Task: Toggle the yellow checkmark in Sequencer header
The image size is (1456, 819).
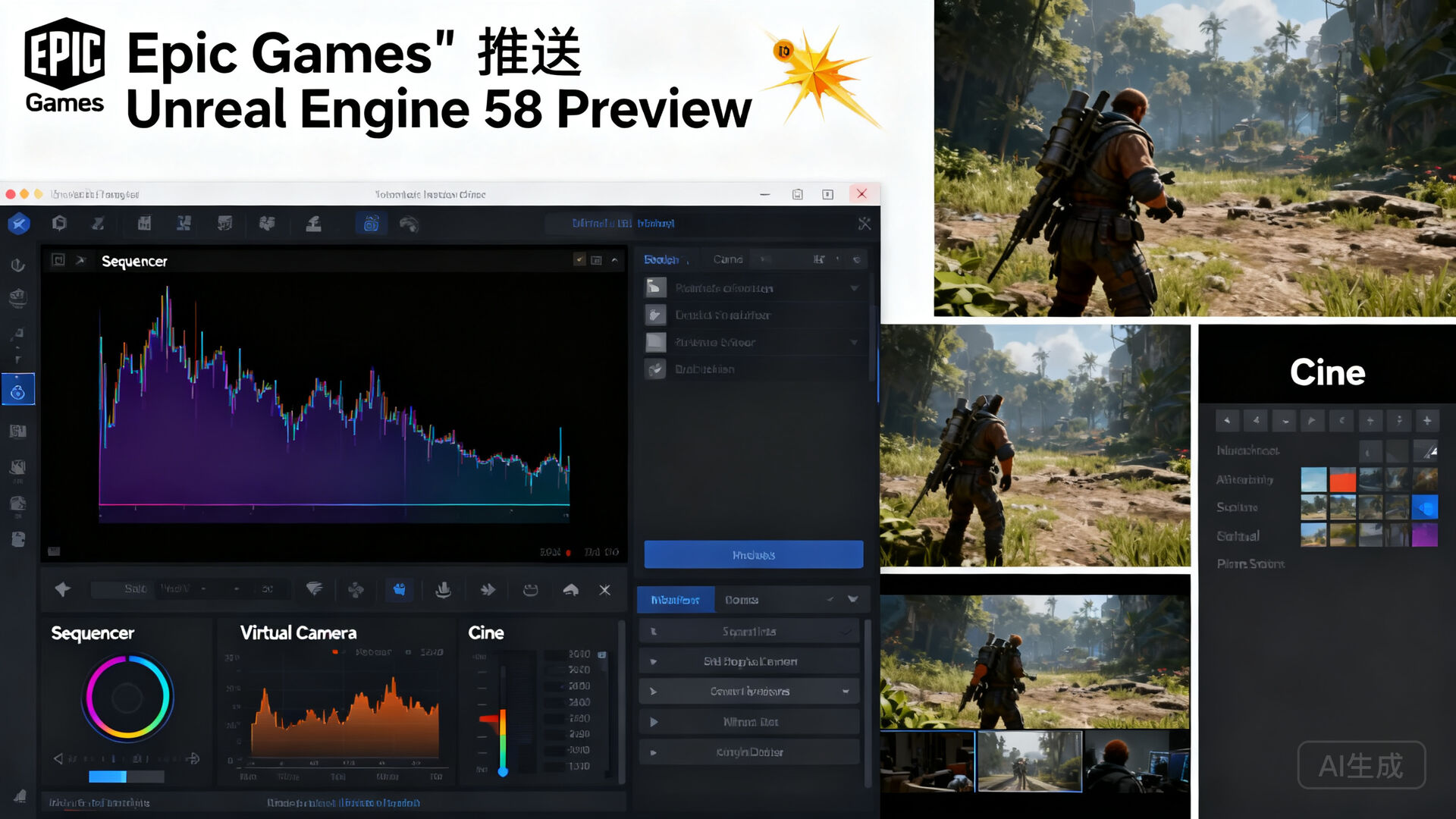Action: [x=579, y=260]
